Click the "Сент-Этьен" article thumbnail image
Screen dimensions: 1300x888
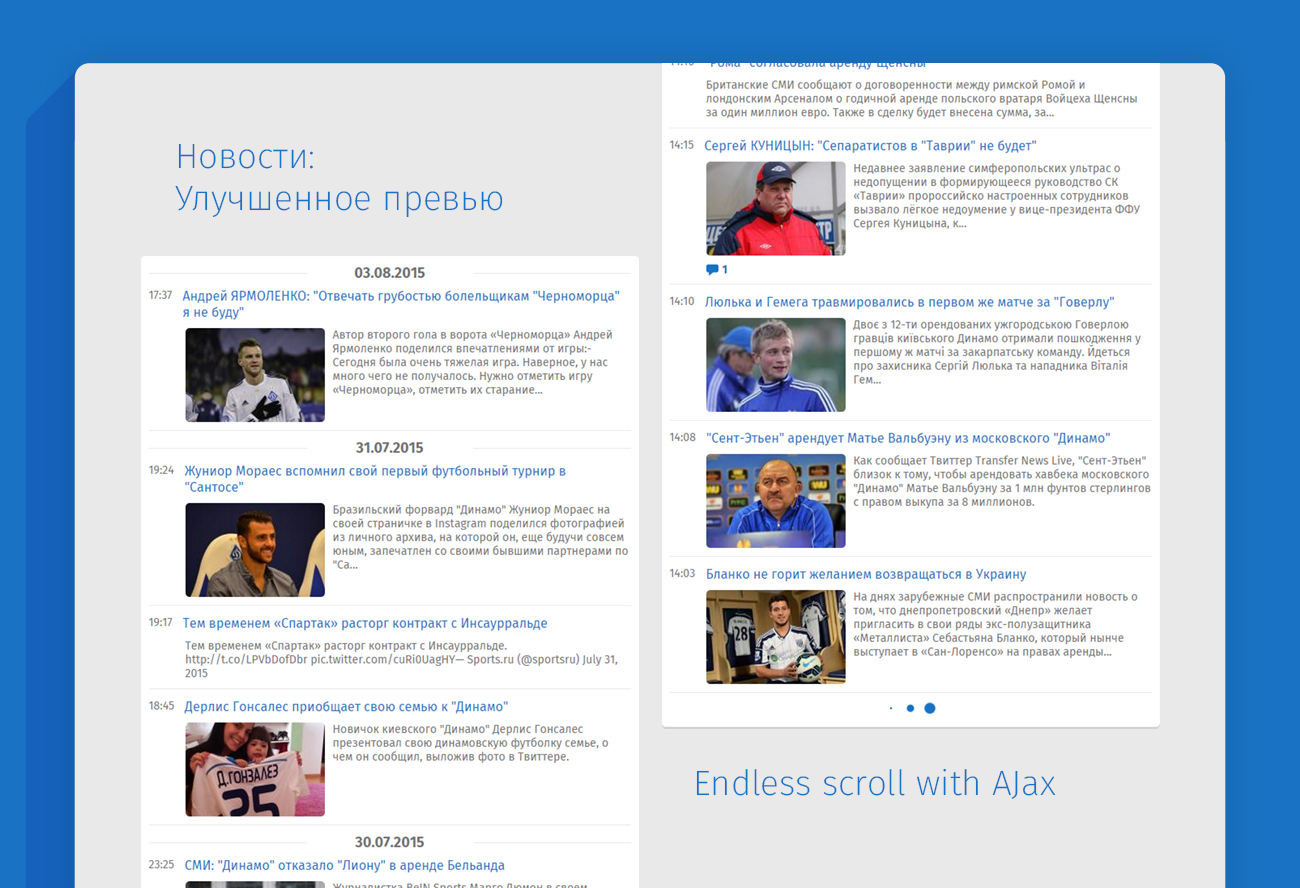[776, 501]
